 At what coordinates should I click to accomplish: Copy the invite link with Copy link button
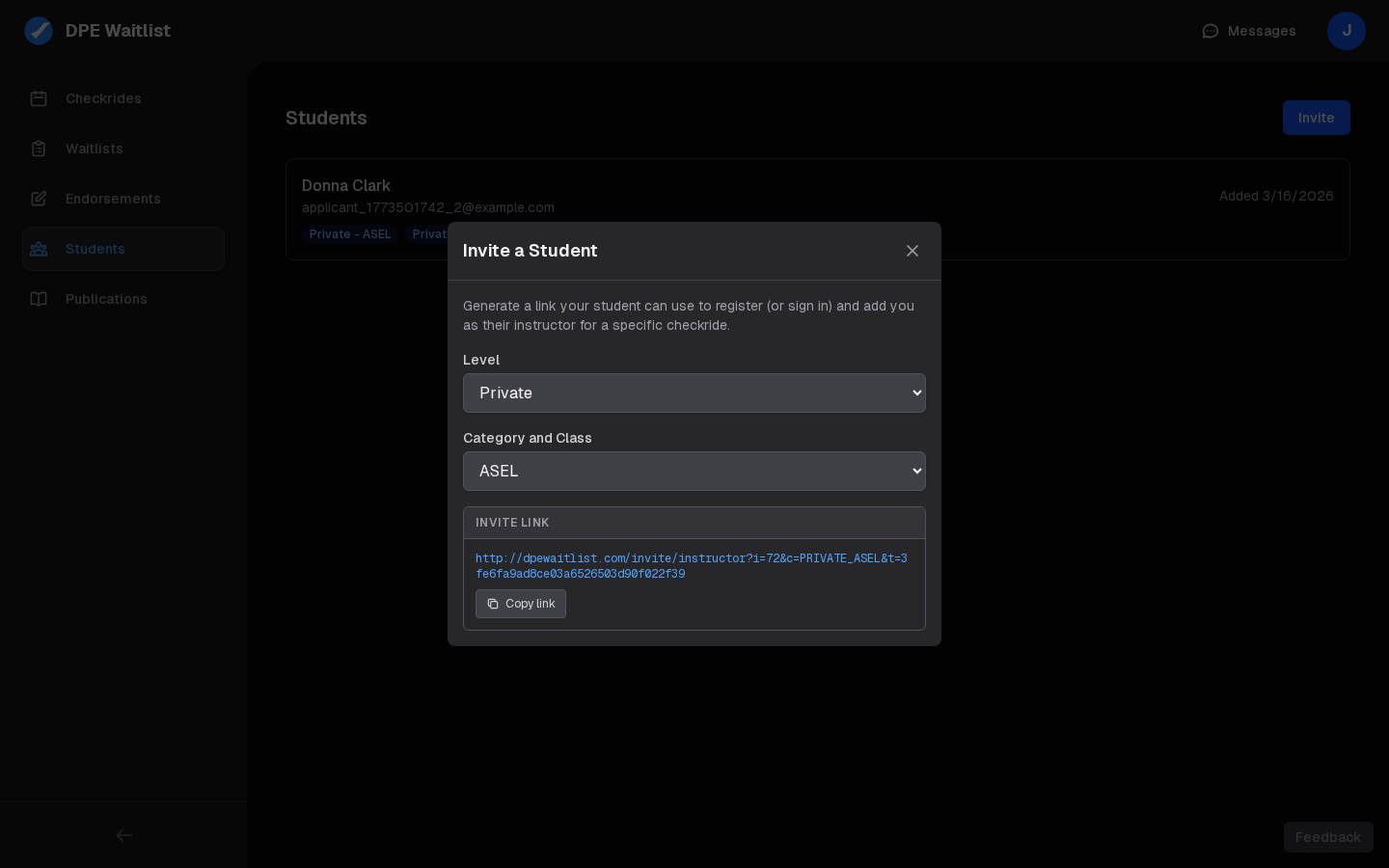click(x=521, y=604)
